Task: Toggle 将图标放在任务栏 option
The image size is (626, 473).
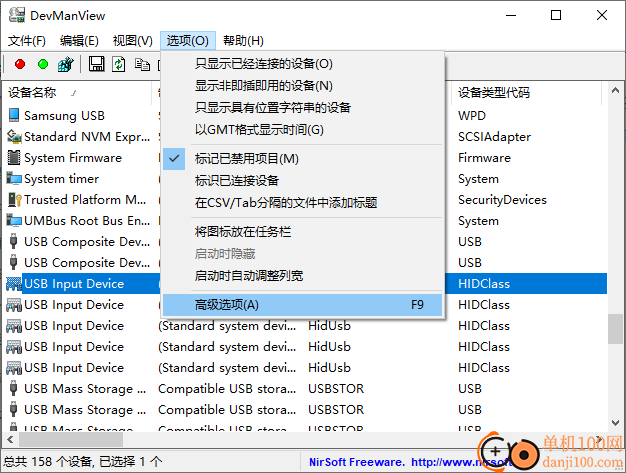Action: 303,232
